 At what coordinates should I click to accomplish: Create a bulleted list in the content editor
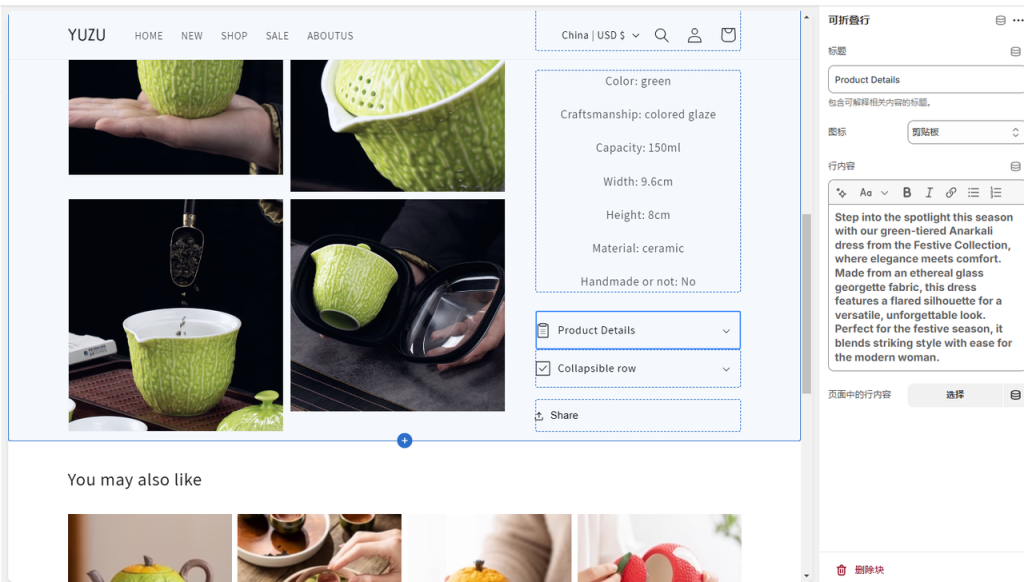pos(973,192)
